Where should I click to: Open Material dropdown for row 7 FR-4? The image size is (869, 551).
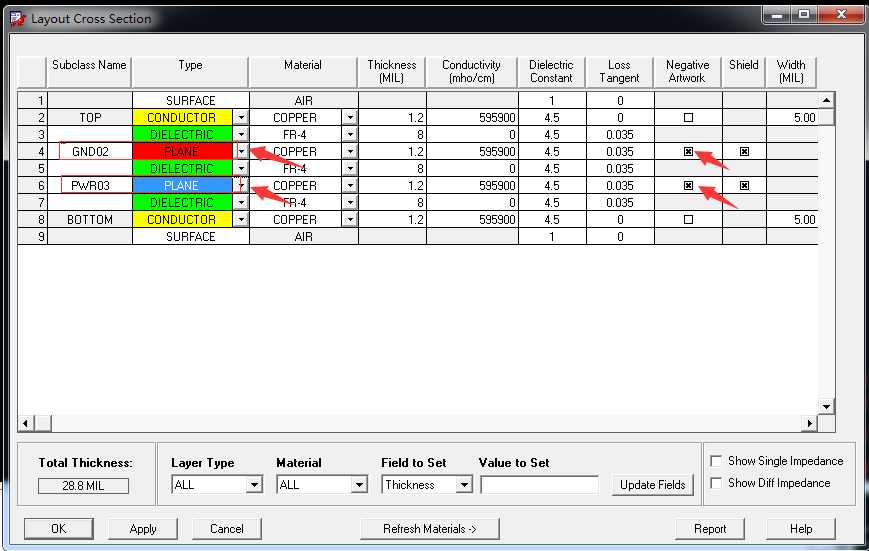point(350,202)
